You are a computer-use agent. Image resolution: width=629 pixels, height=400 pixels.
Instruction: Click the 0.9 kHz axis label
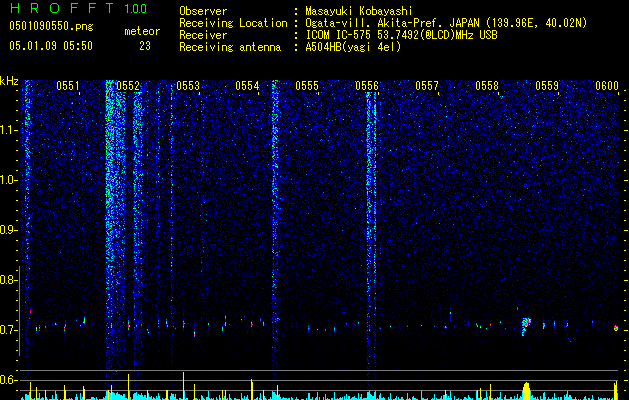[x=7, y=230]
